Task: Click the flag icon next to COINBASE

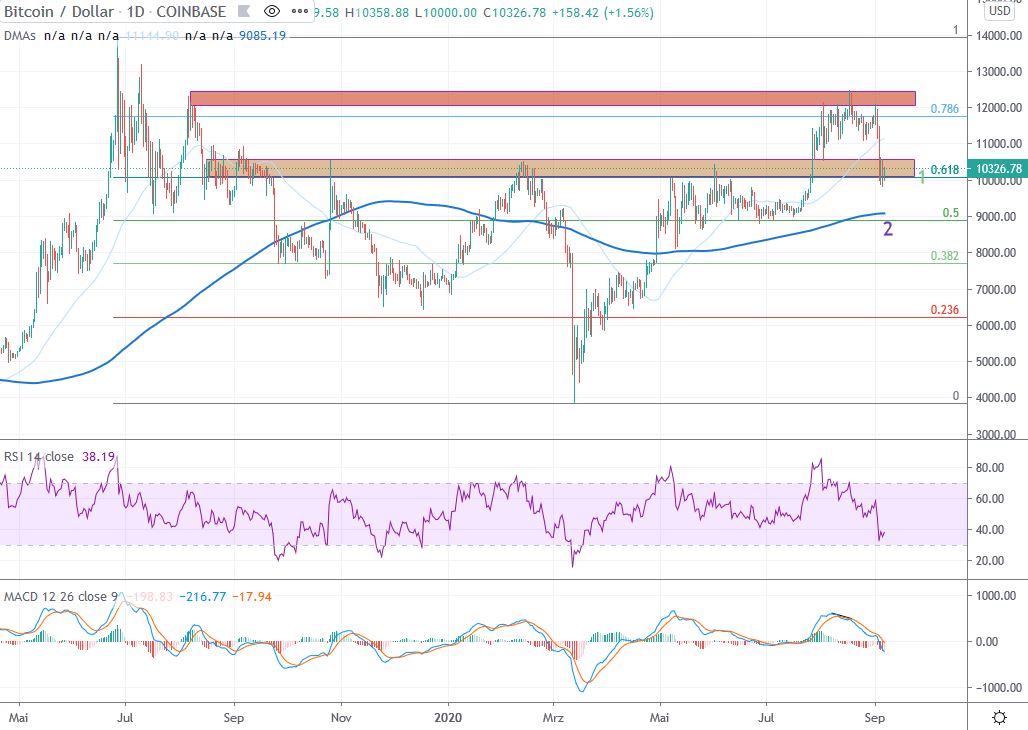Action: [x=242, y=12]
